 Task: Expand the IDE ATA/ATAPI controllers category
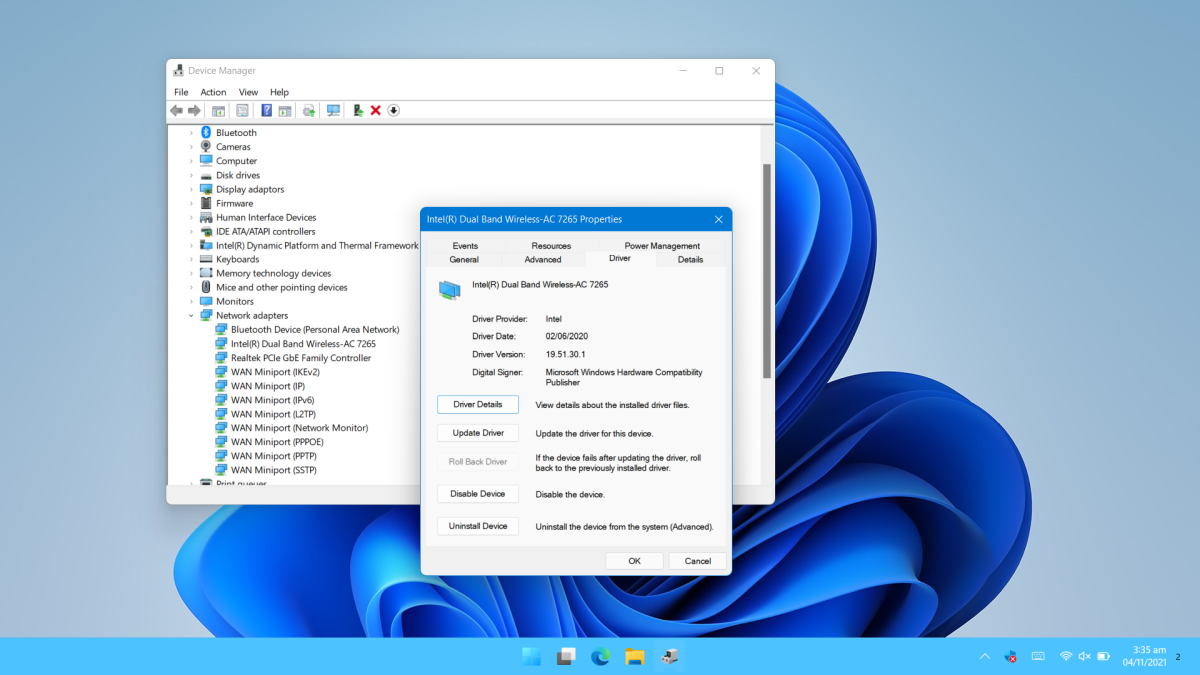[x=191, y=231]
